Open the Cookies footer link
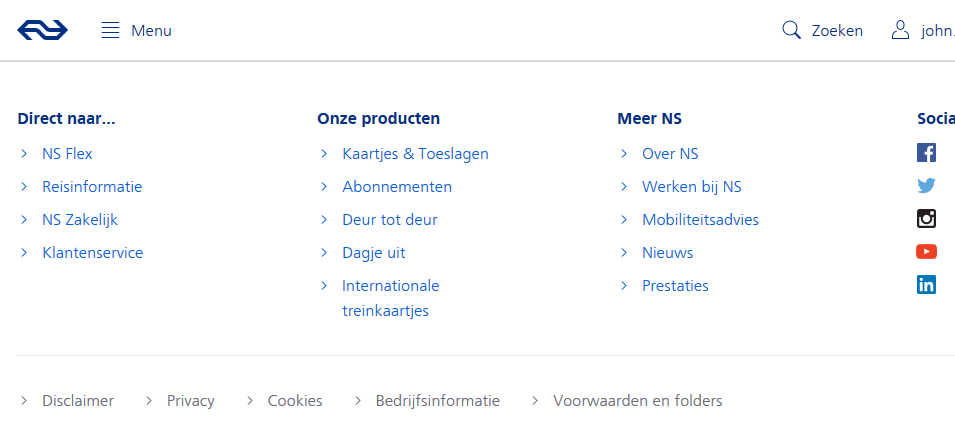 pyautogui.click(x=295, y=401)
